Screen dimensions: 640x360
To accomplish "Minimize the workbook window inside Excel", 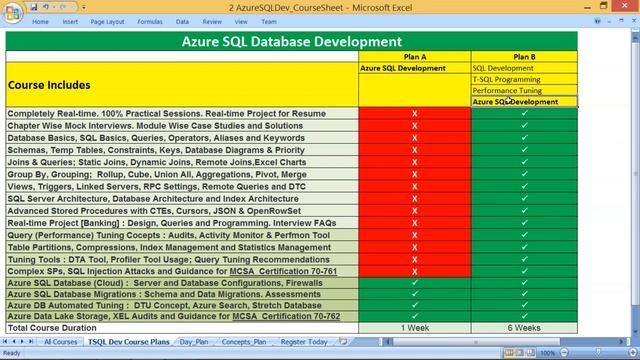I will [x=609, y=21].
